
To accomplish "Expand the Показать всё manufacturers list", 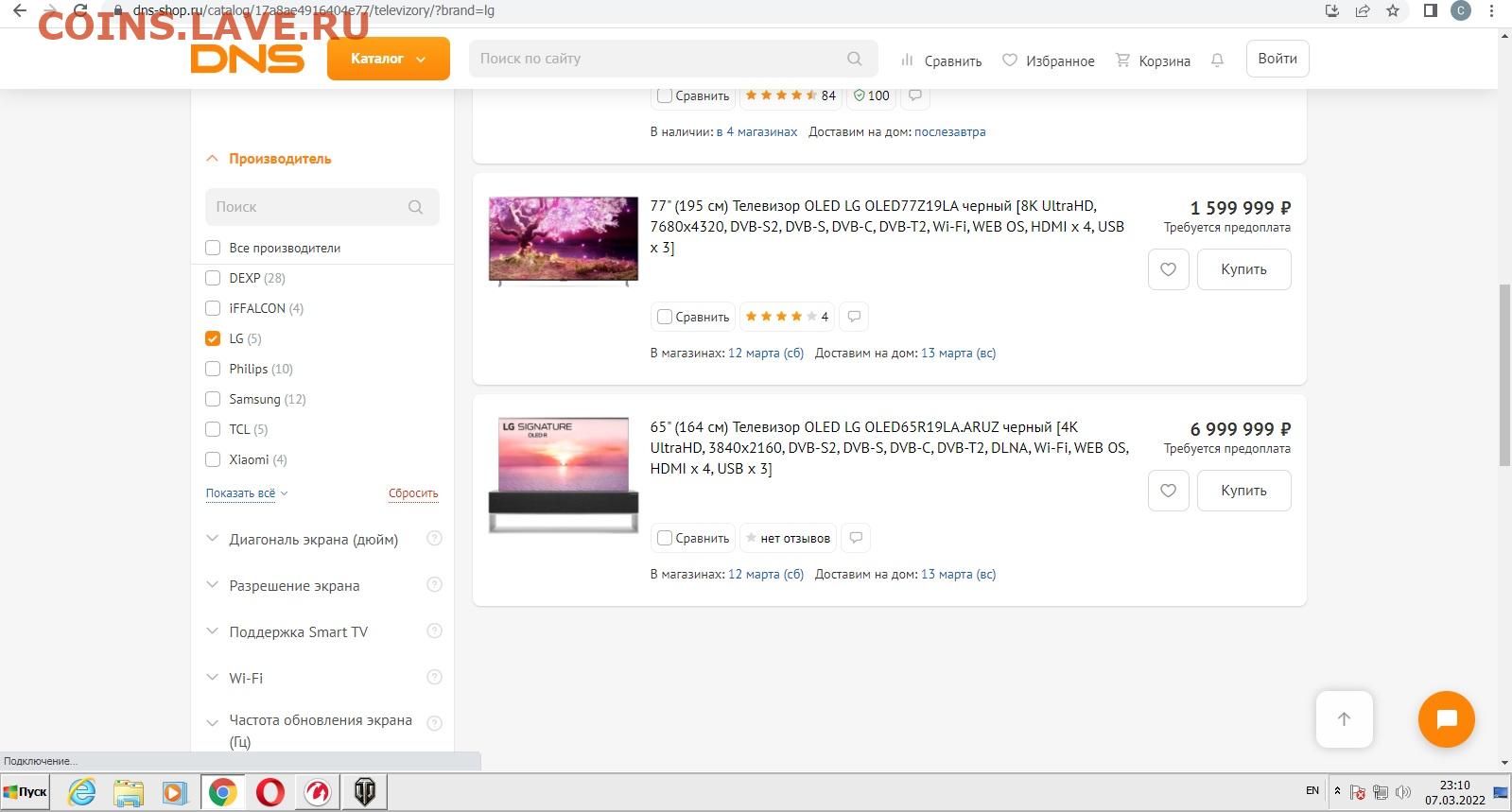I will click(247, 493).
